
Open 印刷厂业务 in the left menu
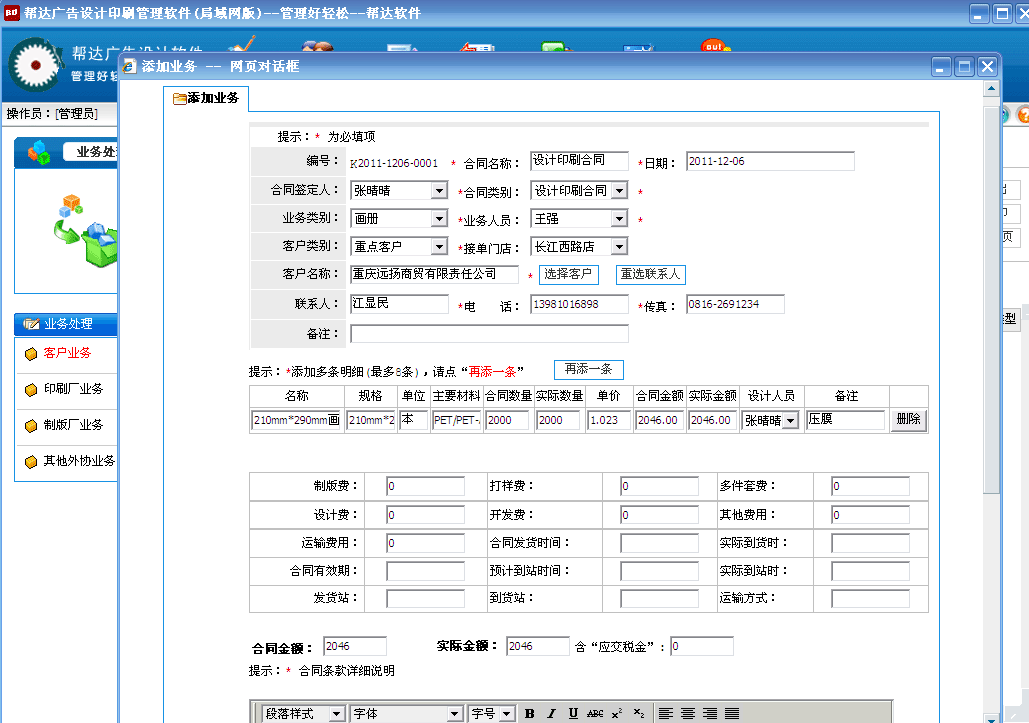(73, 389)
